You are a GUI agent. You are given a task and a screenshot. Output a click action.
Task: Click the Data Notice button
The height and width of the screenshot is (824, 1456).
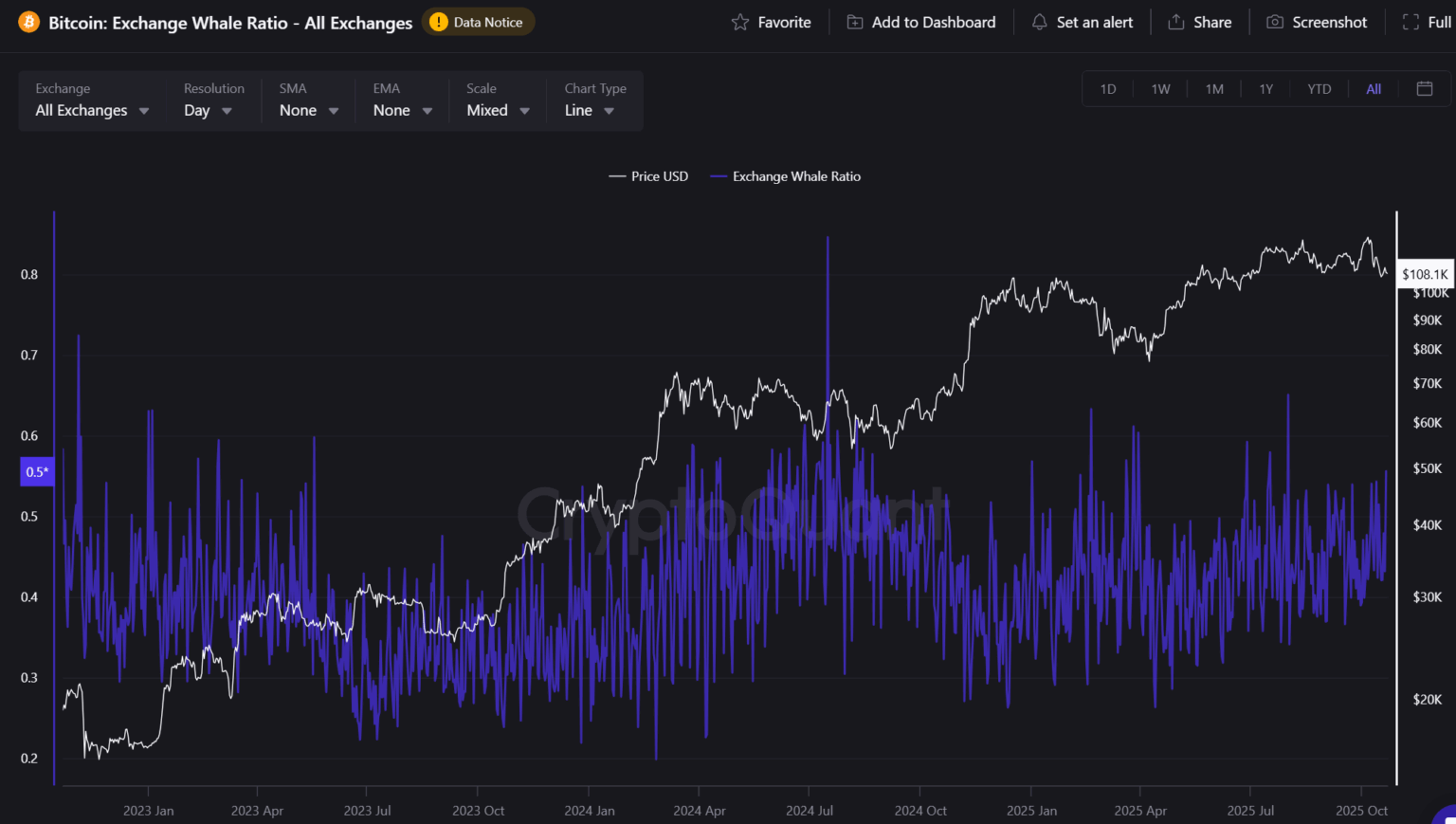point(479,21)
